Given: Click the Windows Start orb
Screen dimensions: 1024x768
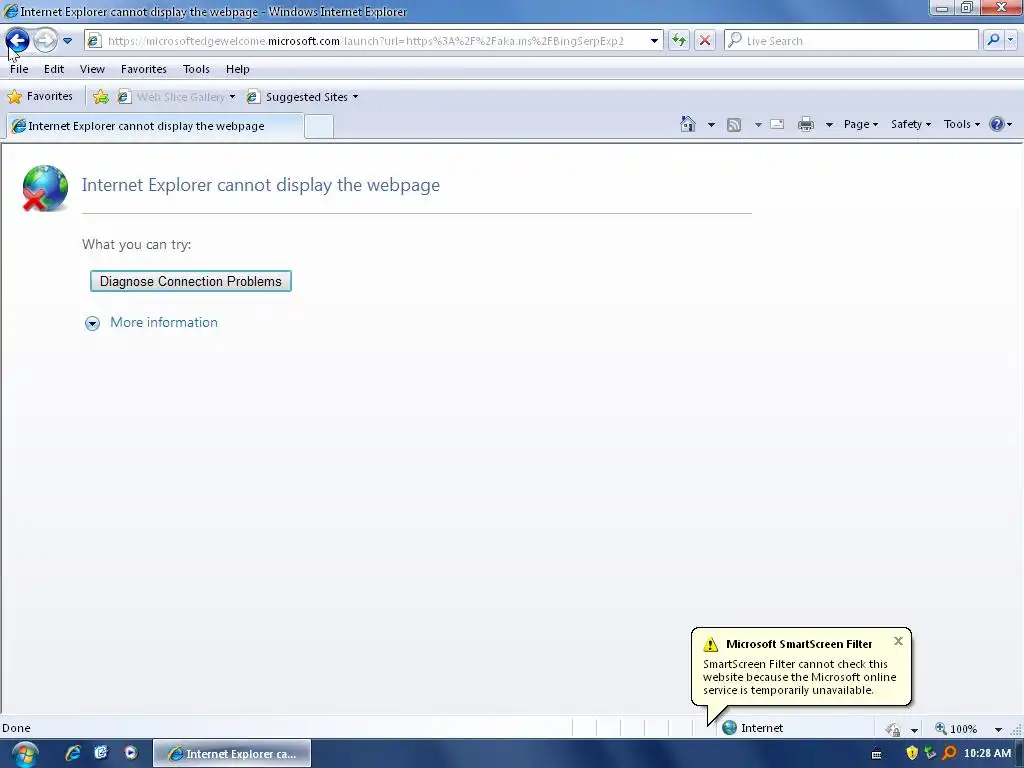Looking at the screenshot, I should 25,754.
